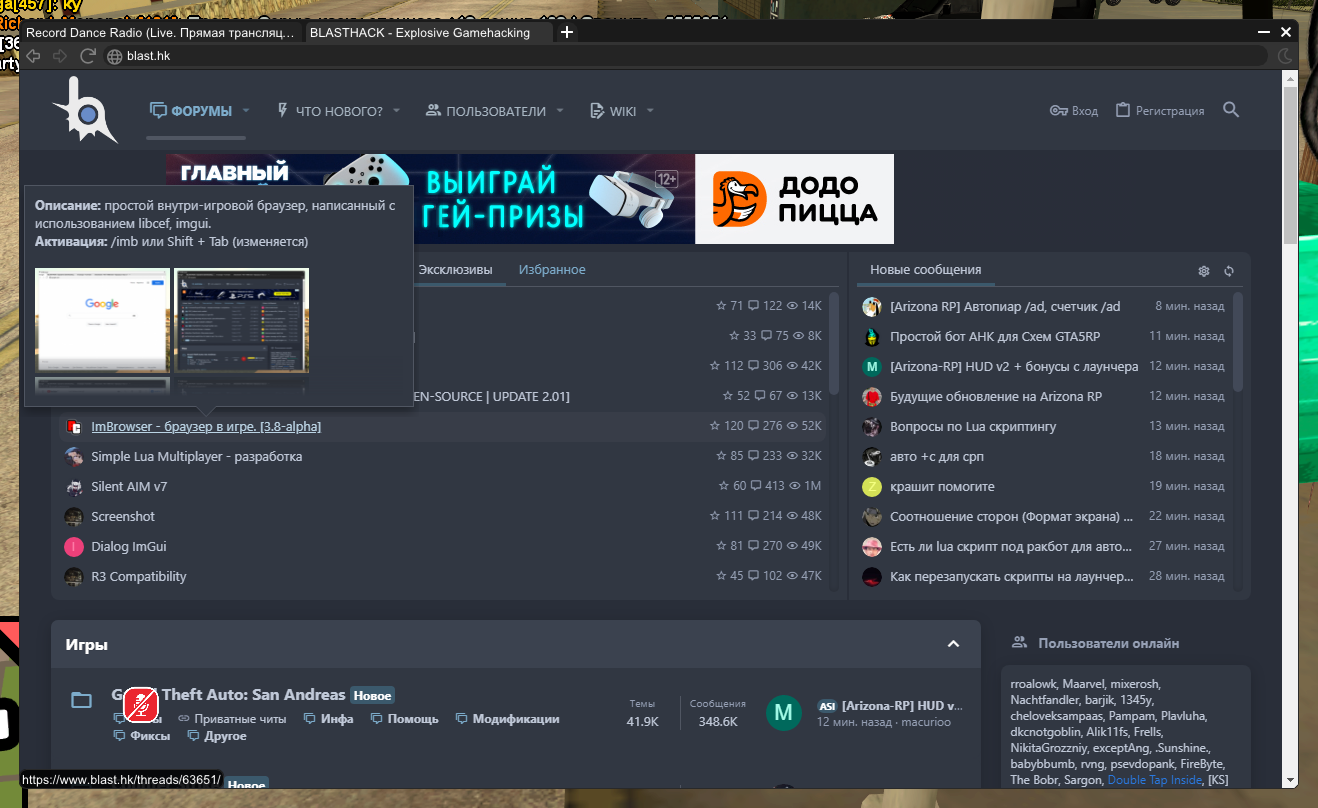Screen dimensions: 1318x808
Task: Open the Silent AIM v7 thread
Action: tap(129, 487)
